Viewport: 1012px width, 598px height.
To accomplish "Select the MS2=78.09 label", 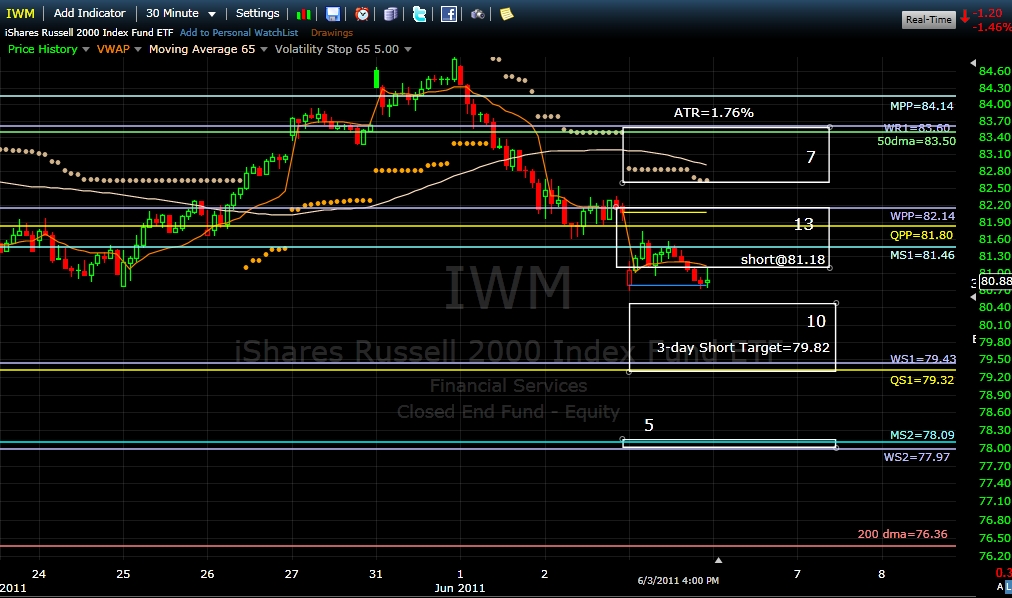I will pos(922,435).
